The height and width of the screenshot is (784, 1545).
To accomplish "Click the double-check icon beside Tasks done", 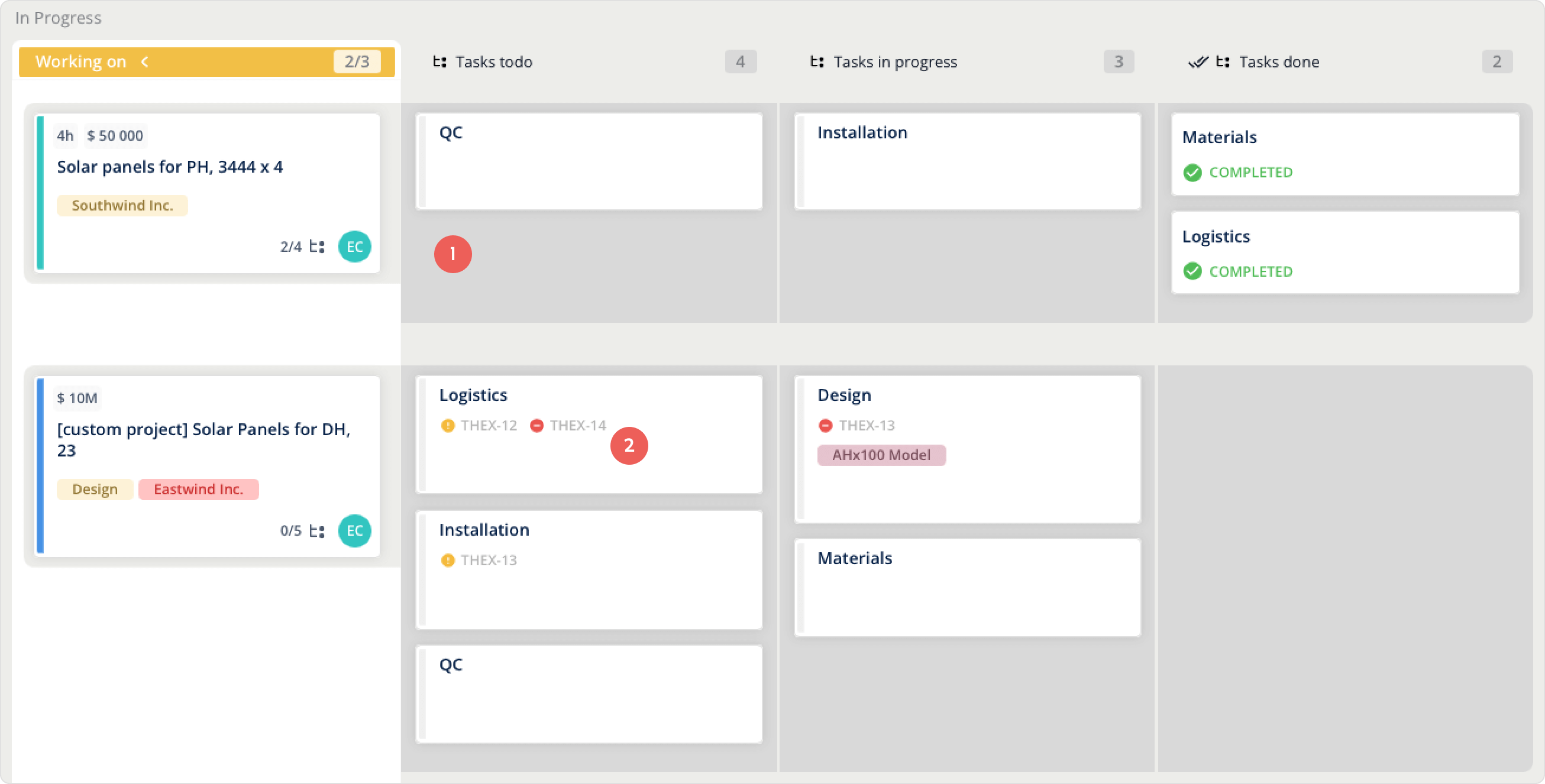I will coord(1198,61).
